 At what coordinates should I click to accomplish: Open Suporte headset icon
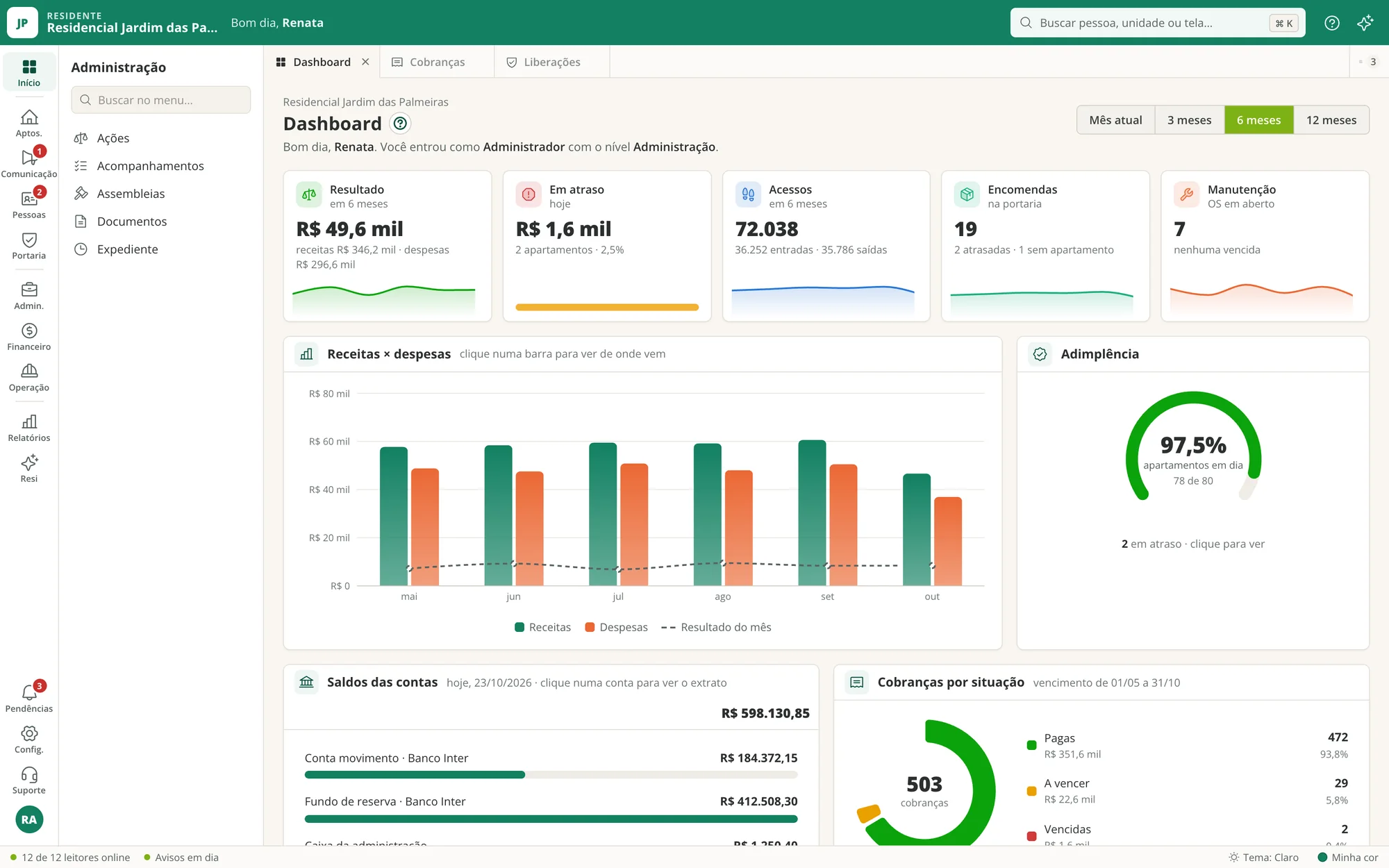28,781
